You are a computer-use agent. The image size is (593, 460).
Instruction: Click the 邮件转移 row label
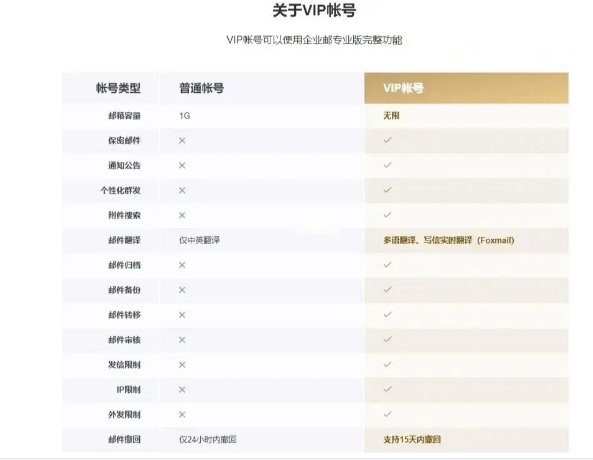(124, 315)
